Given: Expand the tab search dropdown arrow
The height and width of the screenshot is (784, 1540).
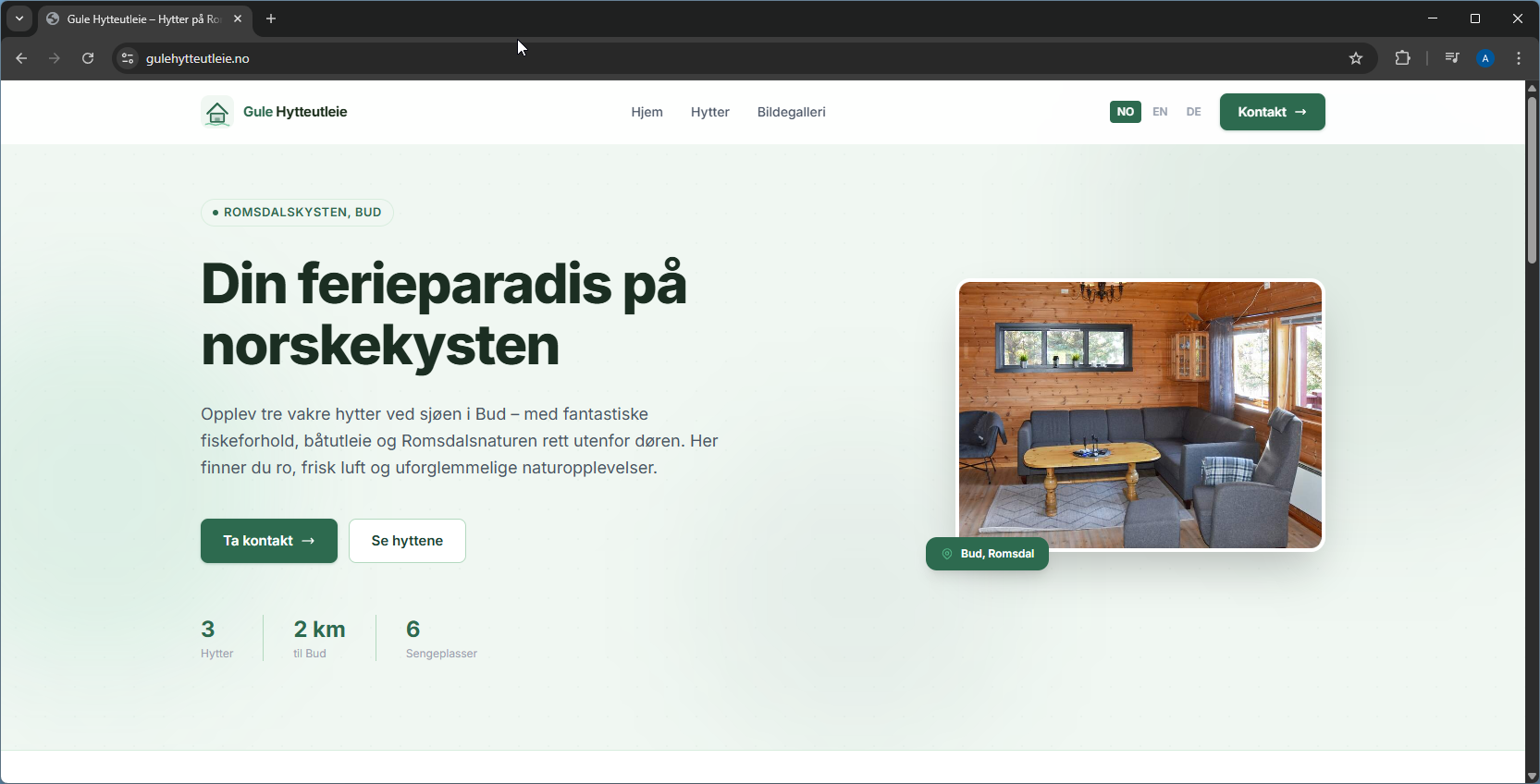Looking at the screenshot, I should (x=19, y=18).
